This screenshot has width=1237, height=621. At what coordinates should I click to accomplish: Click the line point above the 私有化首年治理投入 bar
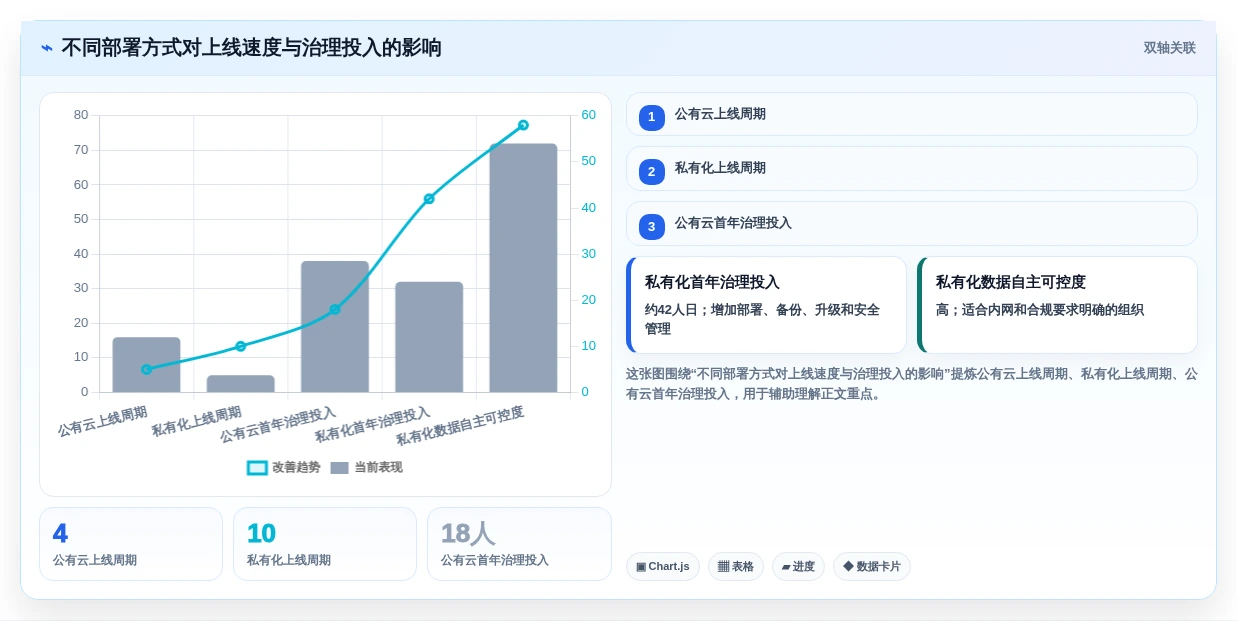tap(429, 199)
